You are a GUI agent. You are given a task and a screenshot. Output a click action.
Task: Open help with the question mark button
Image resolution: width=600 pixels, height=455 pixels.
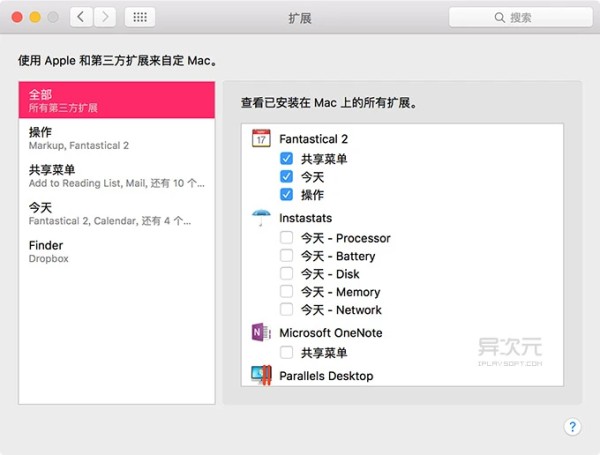tap(572, 426)
